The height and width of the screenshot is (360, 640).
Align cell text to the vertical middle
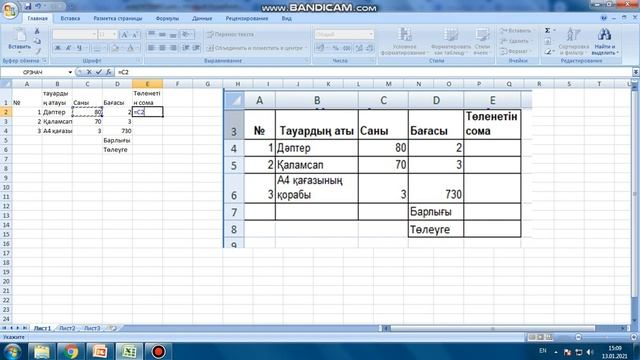(x=162, y=35)
